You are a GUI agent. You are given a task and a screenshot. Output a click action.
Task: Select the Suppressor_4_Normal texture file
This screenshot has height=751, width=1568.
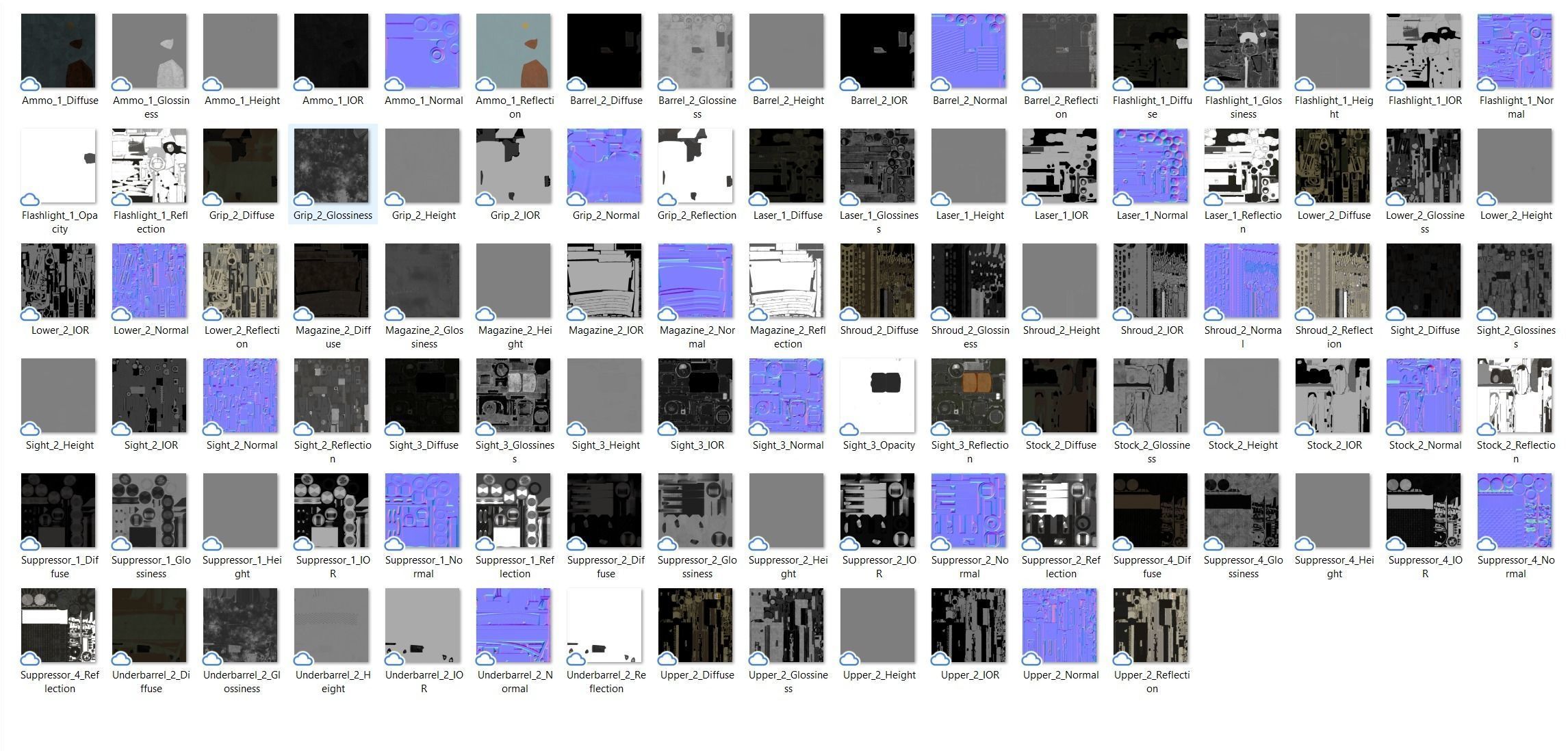[x=1515, y=510]
